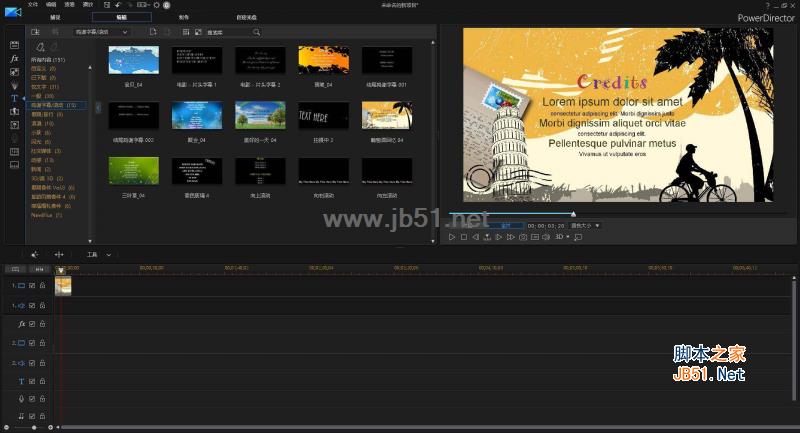Toggle the video track 1 enable checkbox
The height and width of the screenshot is (433, 800).
tap(32, 286)
